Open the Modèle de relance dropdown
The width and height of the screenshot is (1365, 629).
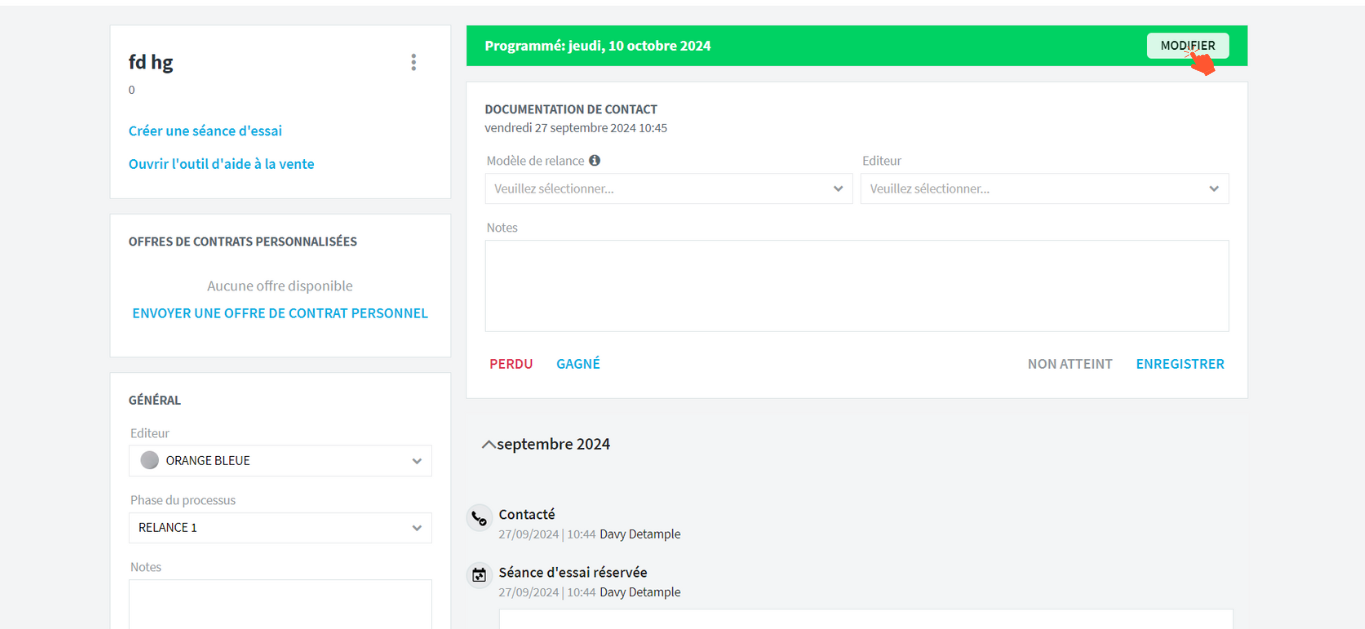[669, 188]
